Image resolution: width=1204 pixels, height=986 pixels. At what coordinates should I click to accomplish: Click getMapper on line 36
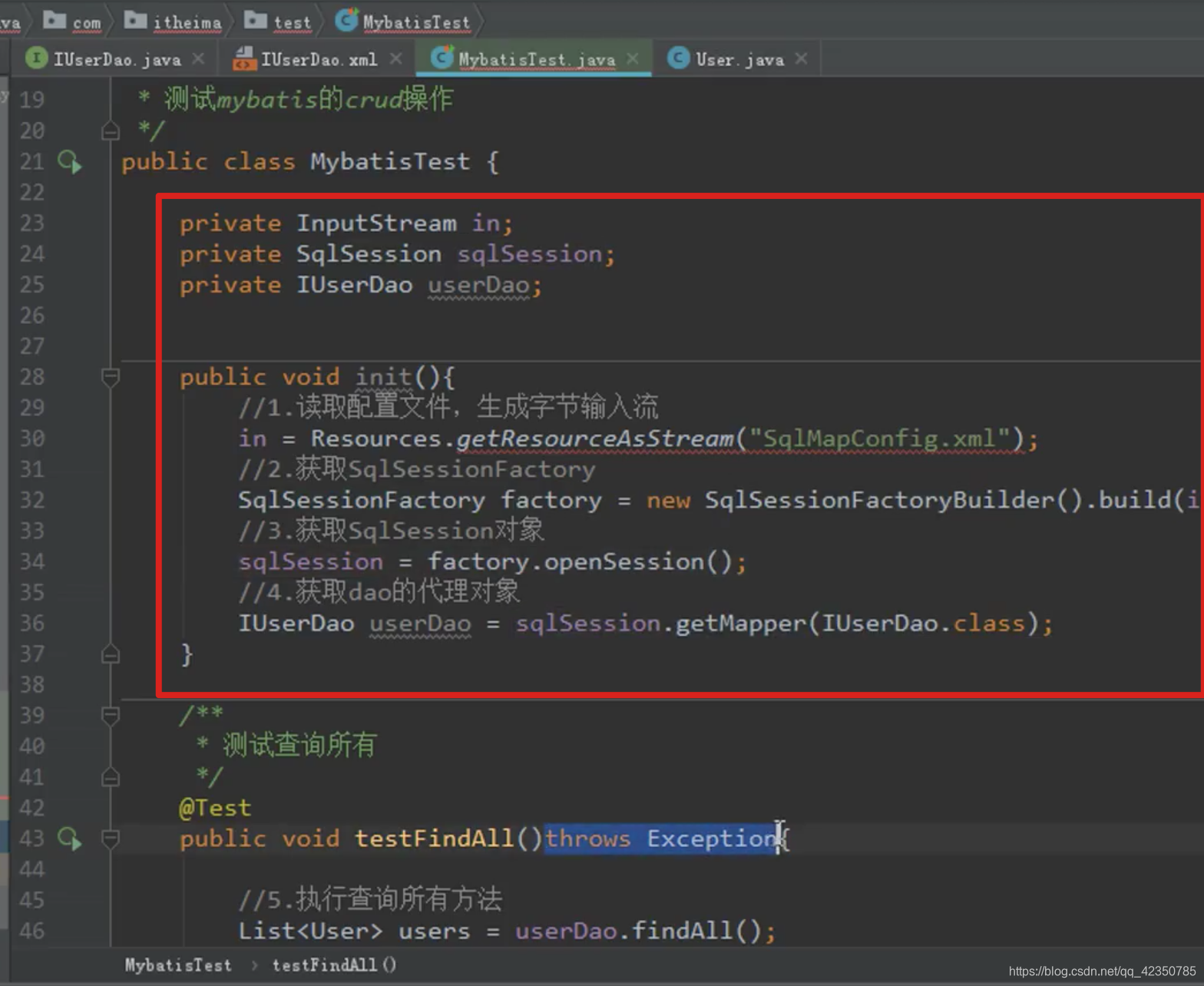coord(741,624)
